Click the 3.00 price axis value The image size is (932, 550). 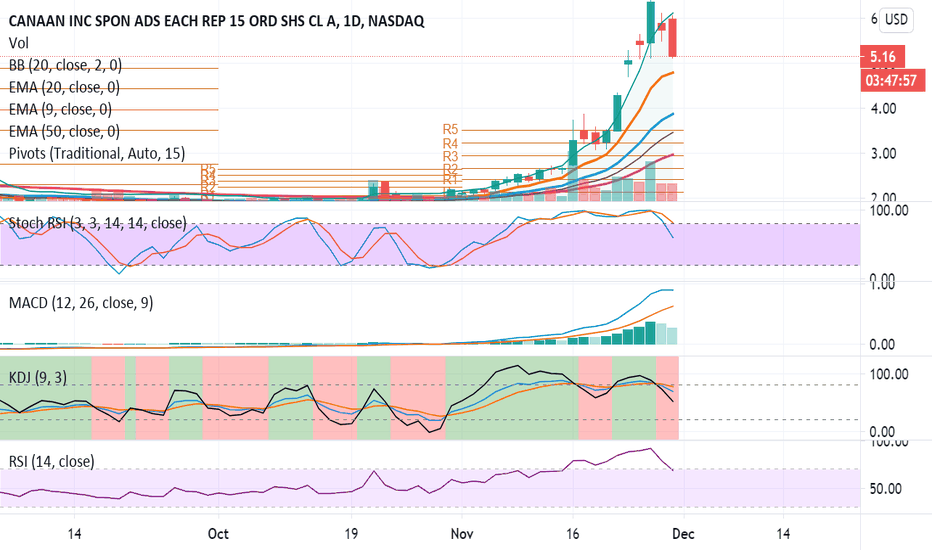[883, 153]
